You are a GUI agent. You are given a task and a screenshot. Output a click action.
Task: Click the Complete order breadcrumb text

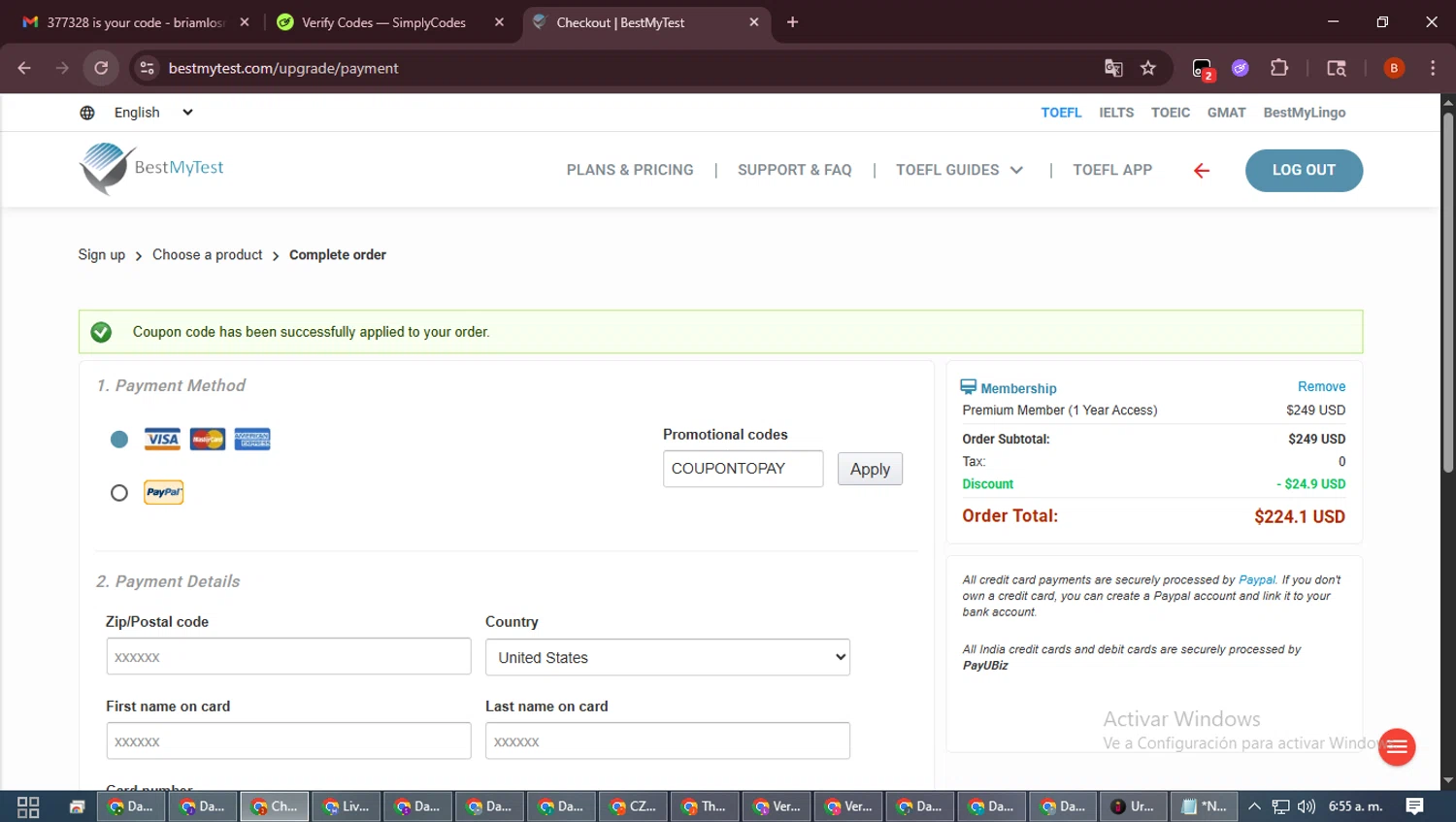click(338, 254)
